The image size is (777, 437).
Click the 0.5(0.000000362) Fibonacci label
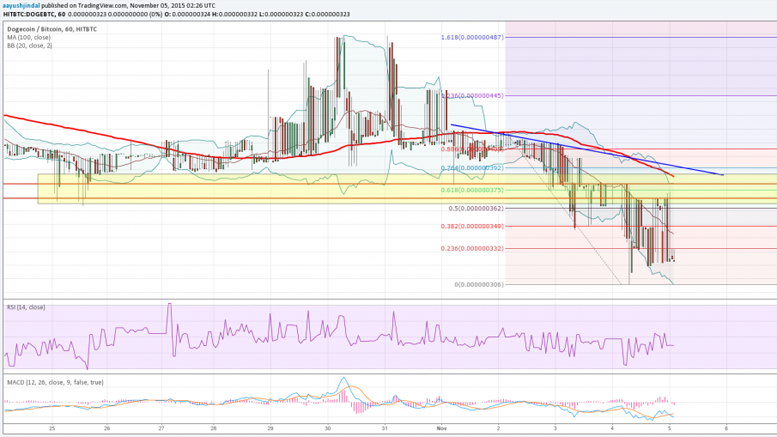point(476,209)
